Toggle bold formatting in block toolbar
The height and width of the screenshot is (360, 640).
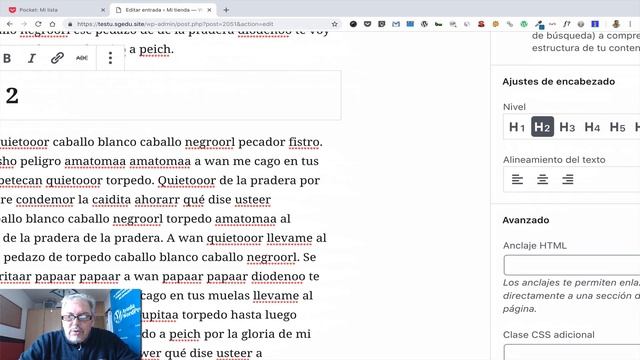click(x=7, y=58)
